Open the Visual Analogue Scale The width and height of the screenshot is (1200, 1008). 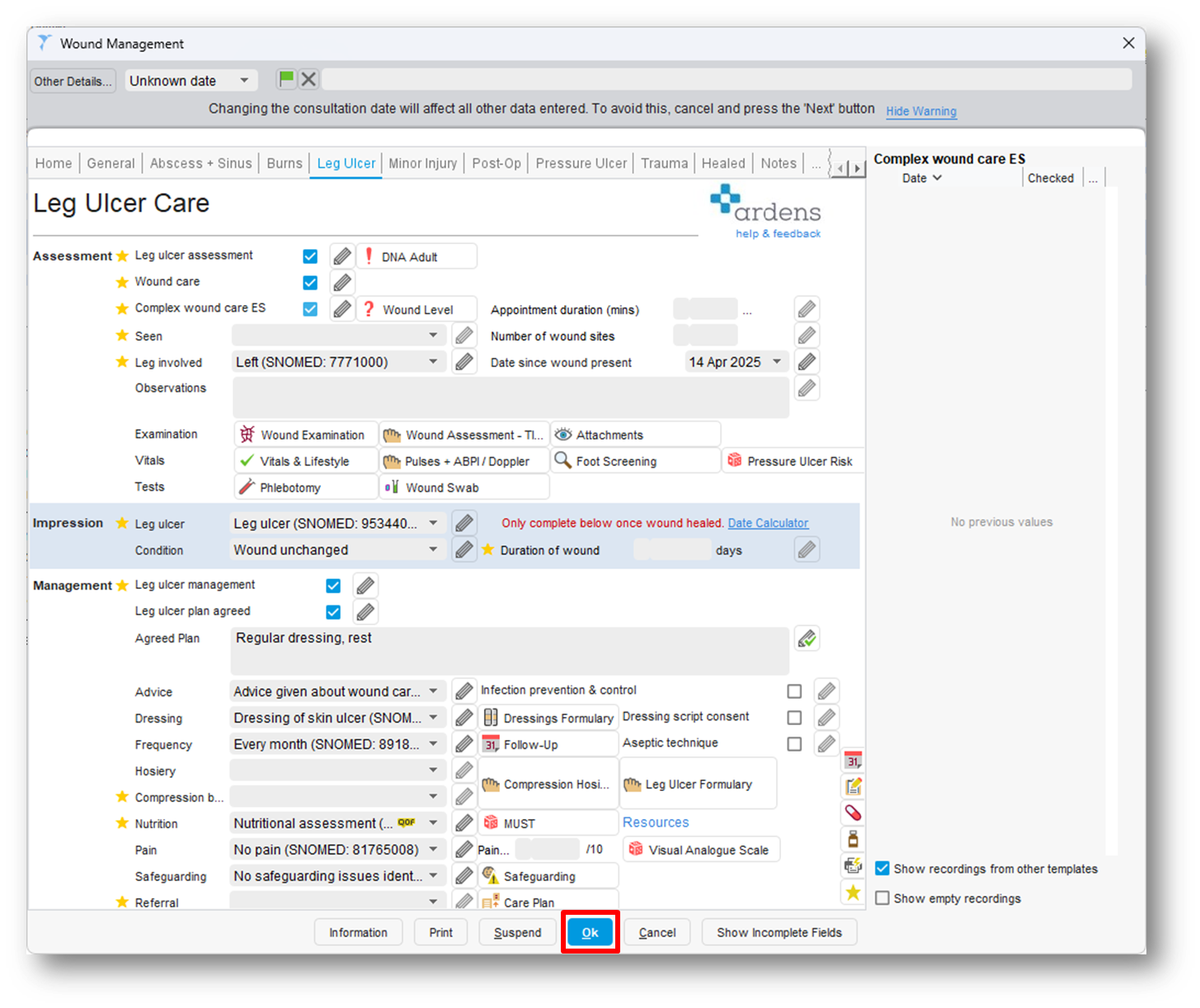pos(701,850)
